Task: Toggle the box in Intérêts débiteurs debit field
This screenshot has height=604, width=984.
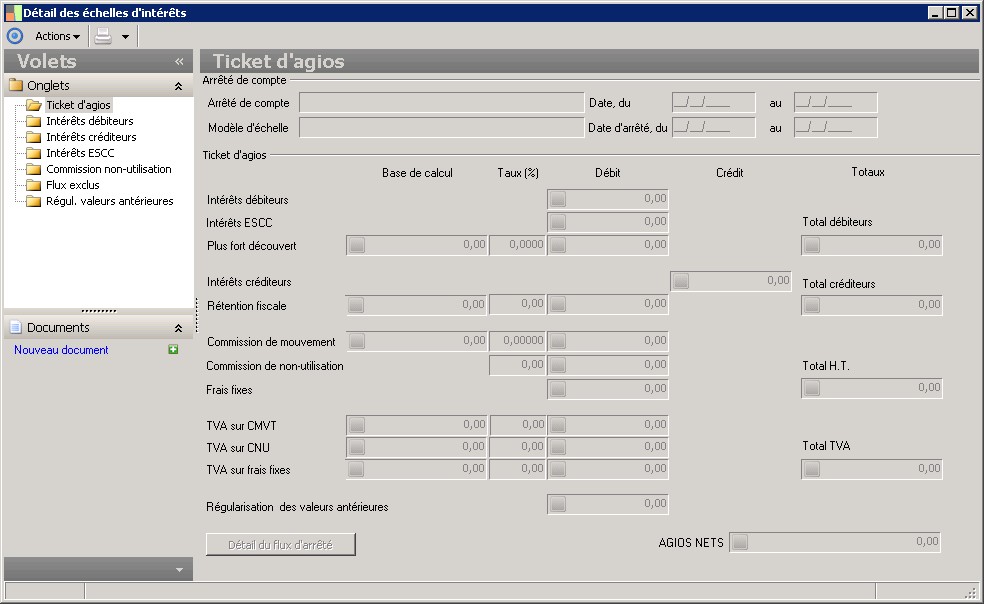Action: pyautogui.click(x=558, y=199)
